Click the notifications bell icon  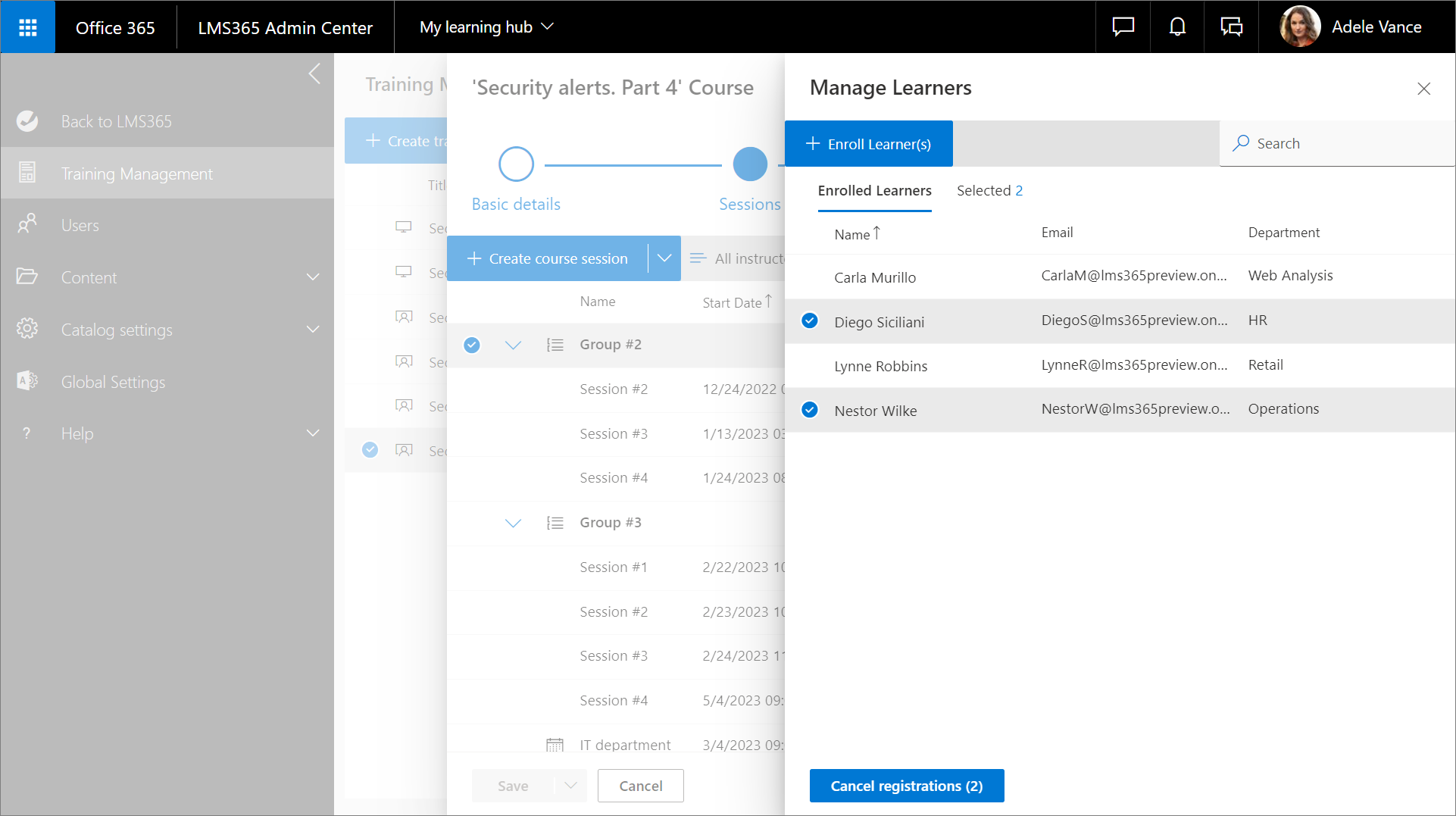pos(1177,27)
